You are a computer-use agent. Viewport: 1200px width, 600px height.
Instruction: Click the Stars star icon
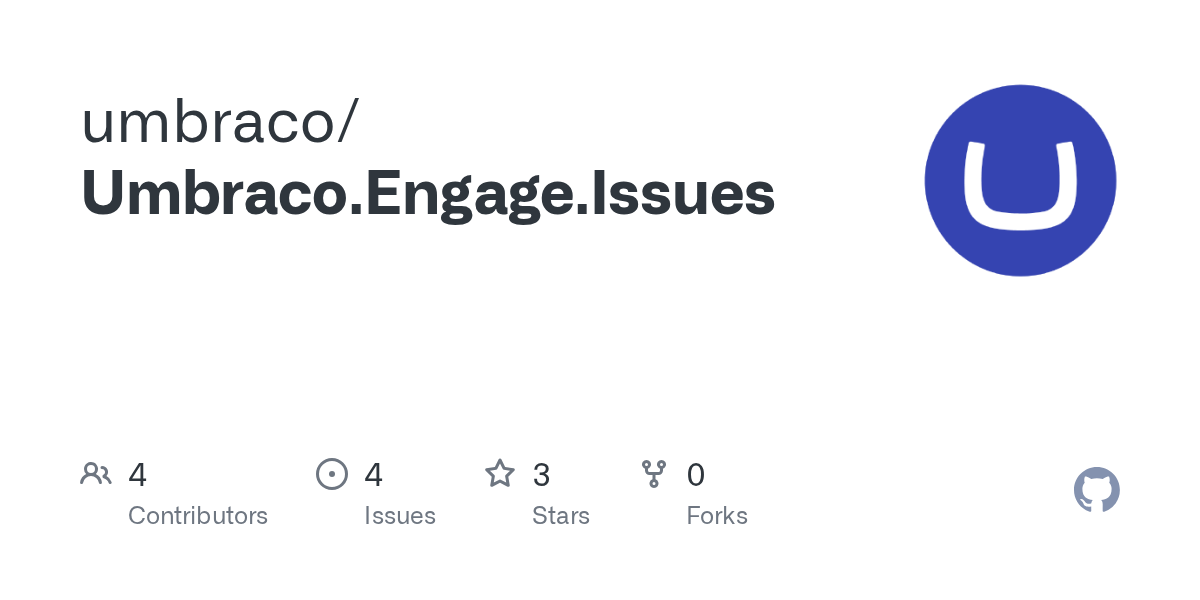[x=500, y=474]
